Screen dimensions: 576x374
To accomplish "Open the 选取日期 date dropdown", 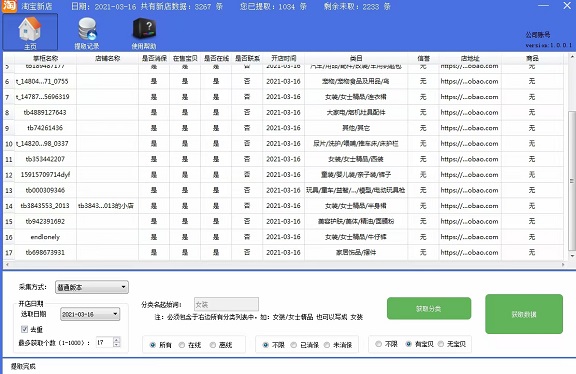I will point(90,314).
